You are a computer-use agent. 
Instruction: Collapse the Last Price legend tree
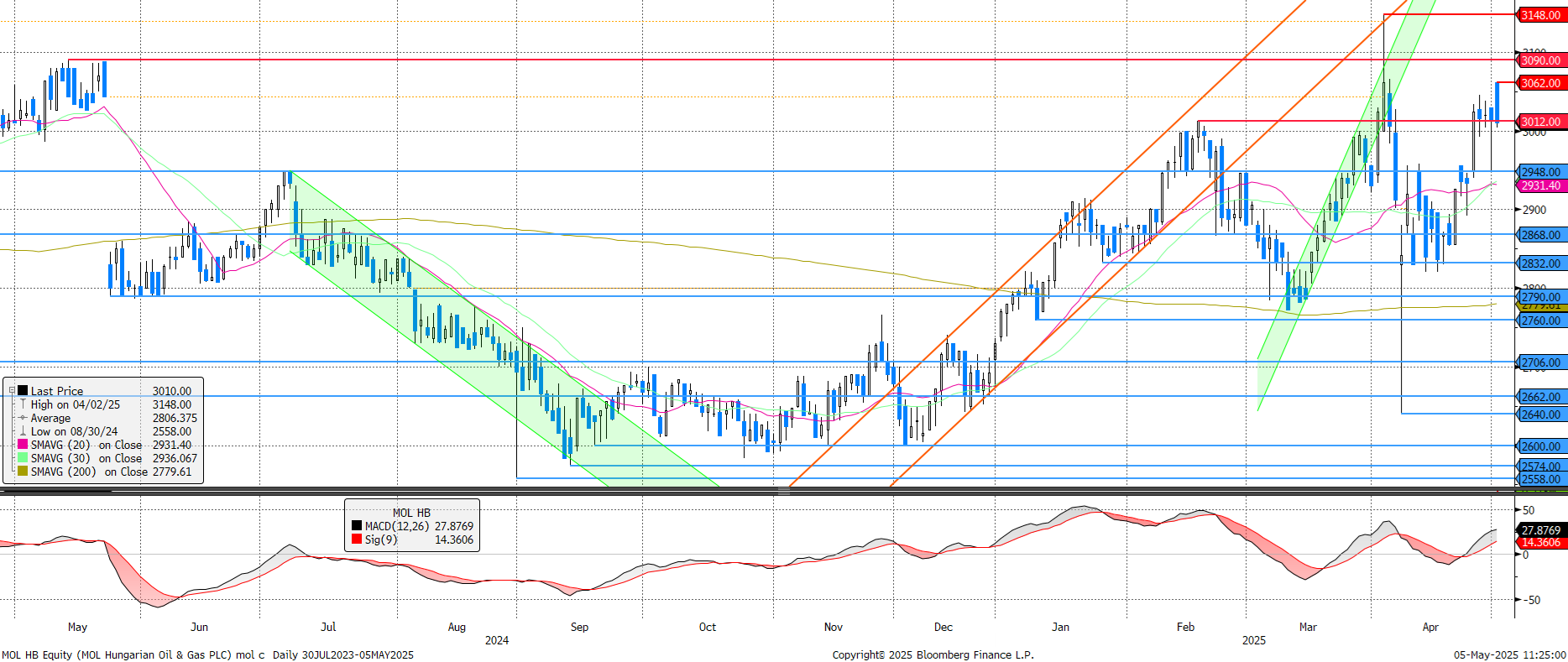(x=12, y=391)
